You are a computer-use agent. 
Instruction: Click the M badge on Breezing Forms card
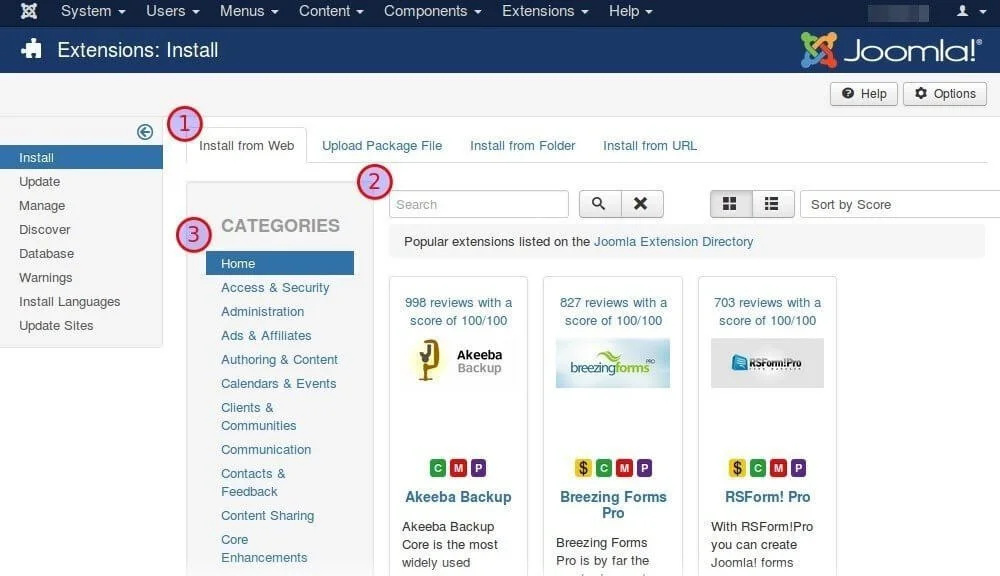(624, 468)
